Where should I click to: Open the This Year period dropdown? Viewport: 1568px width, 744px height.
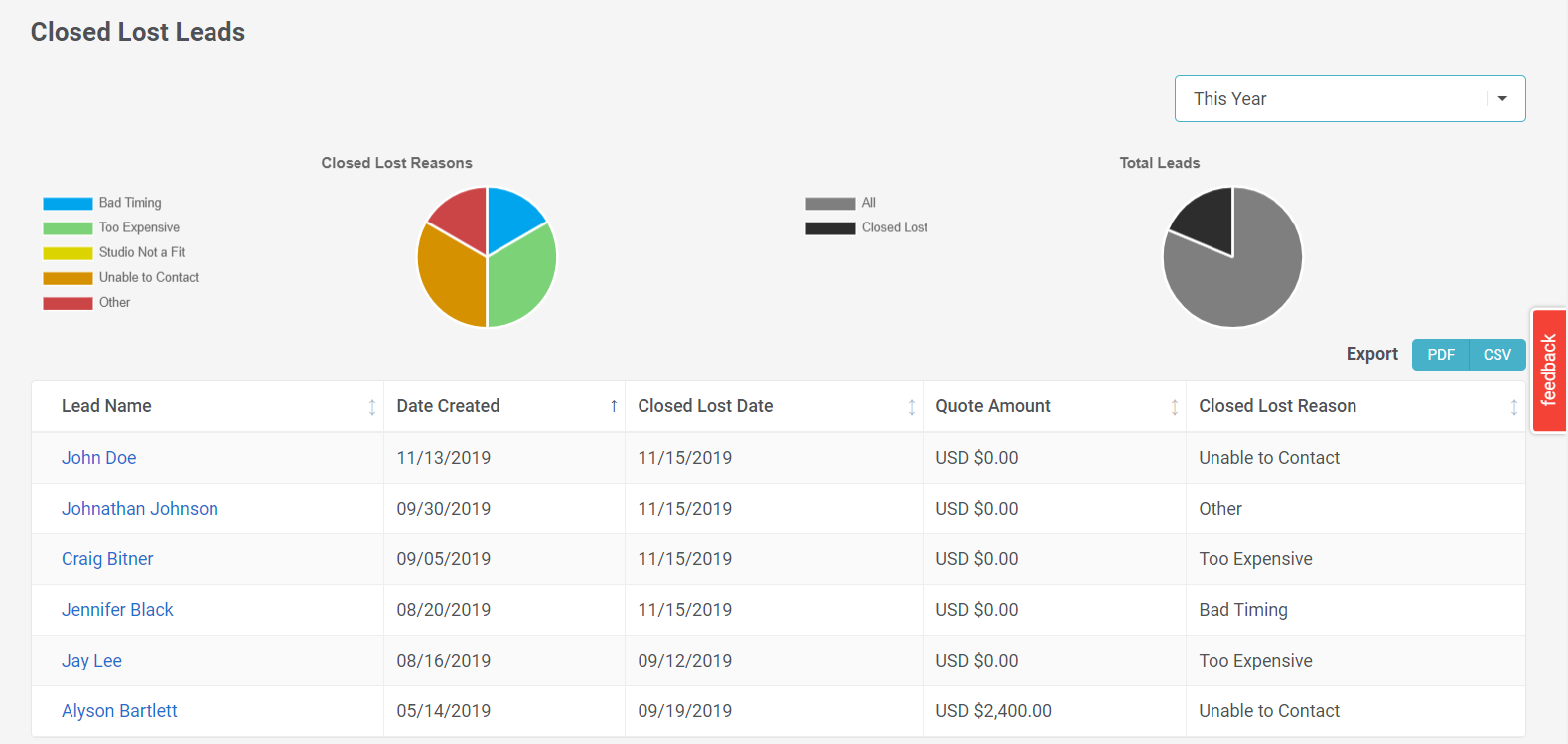1331,99
